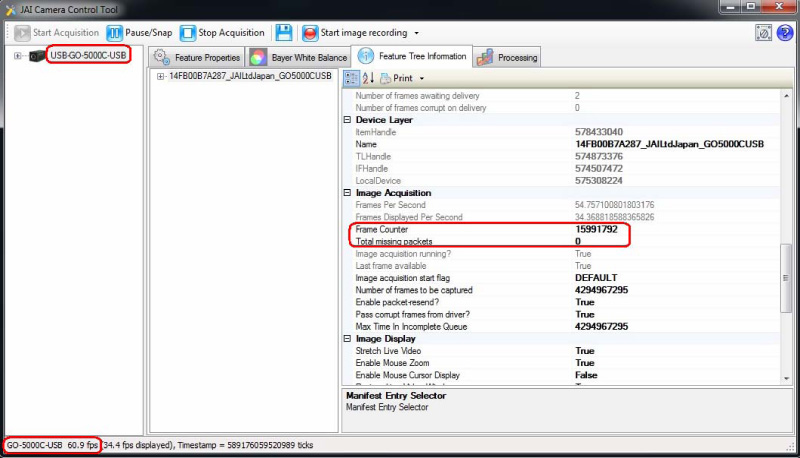The image size is (800, 458).
Task: Click the Start Acquisition play icon
Action: [22, 33]
